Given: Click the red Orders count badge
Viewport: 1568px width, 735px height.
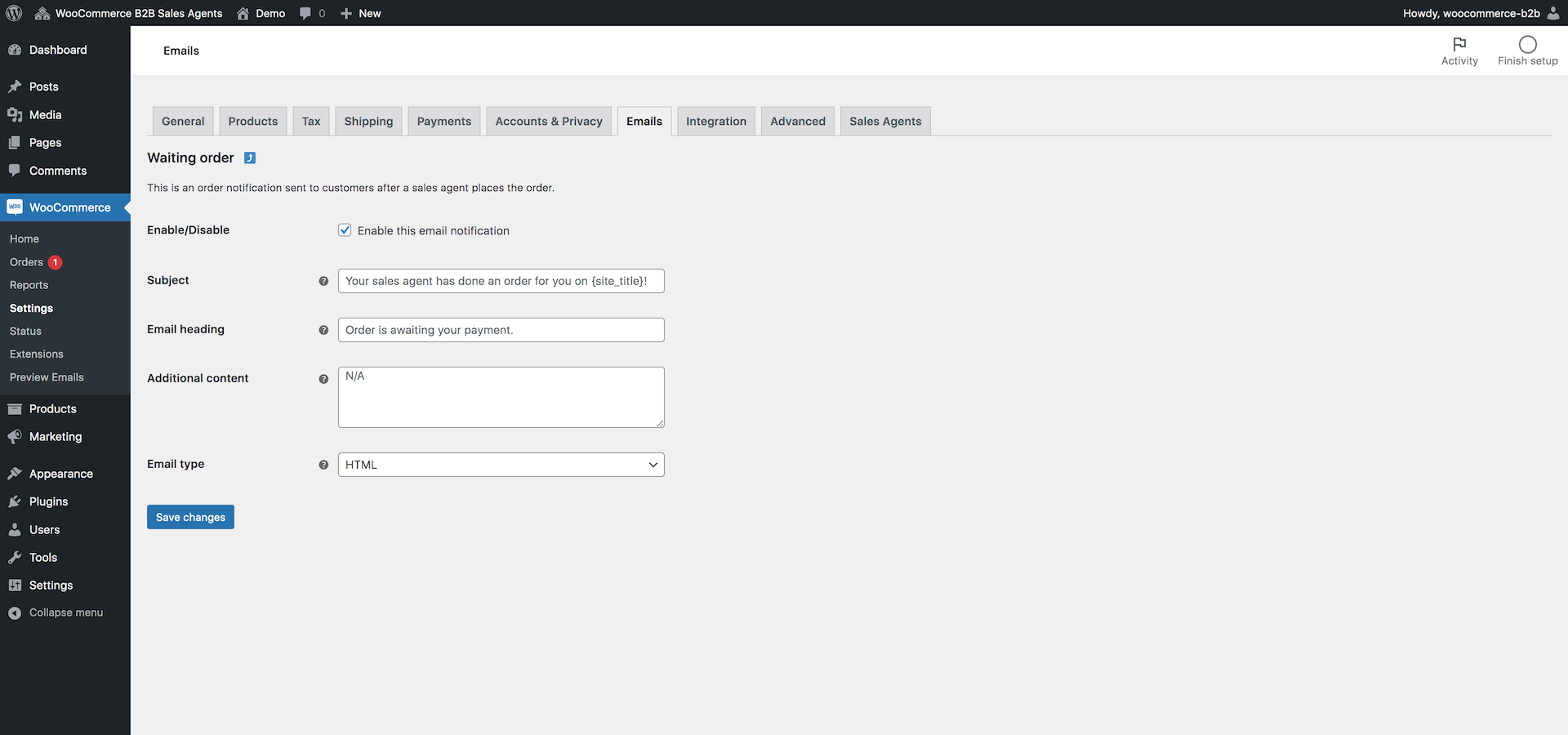Looking at the screenshot, I should pos(56,262).
